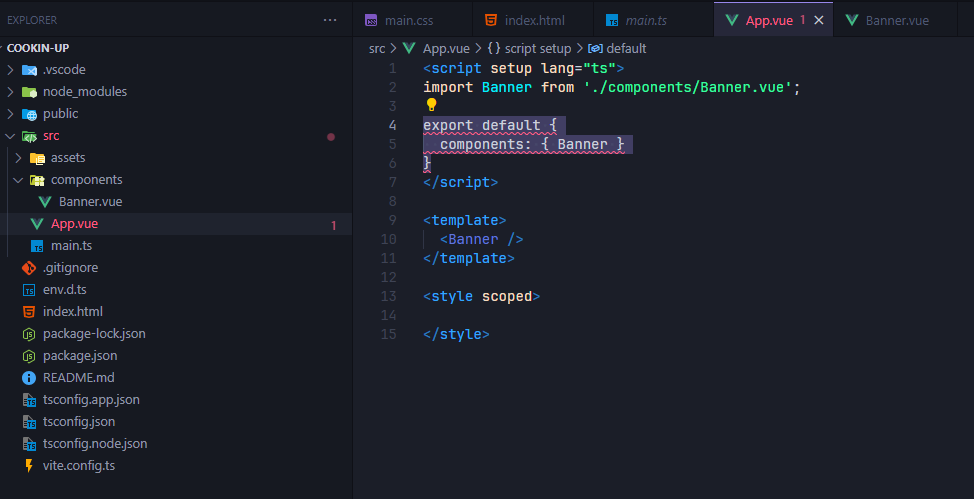Click TS icon beside env.d.ts
Viewport: 974px width, 499px height.
point(29,290)
